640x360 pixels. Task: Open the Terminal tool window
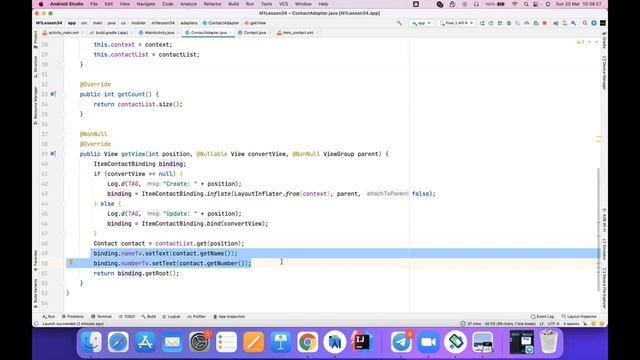click(x=101, y=317)
